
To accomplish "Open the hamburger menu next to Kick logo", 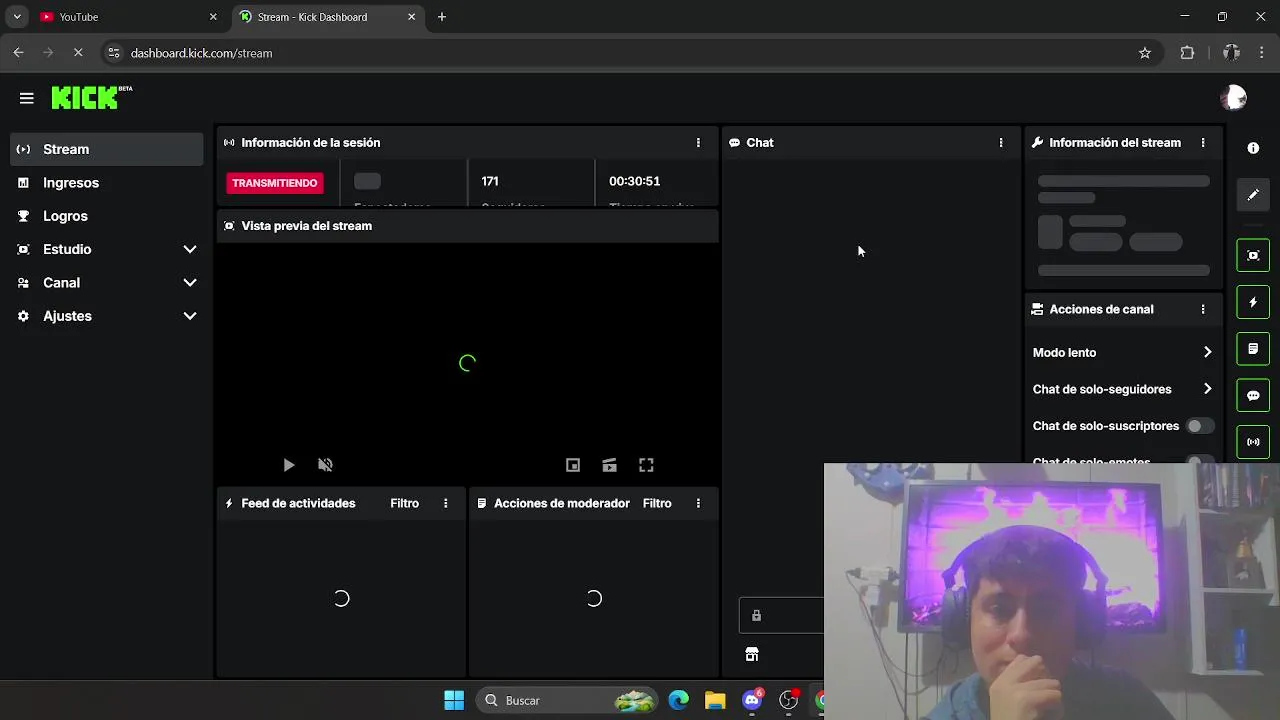I will coord(27,98).
